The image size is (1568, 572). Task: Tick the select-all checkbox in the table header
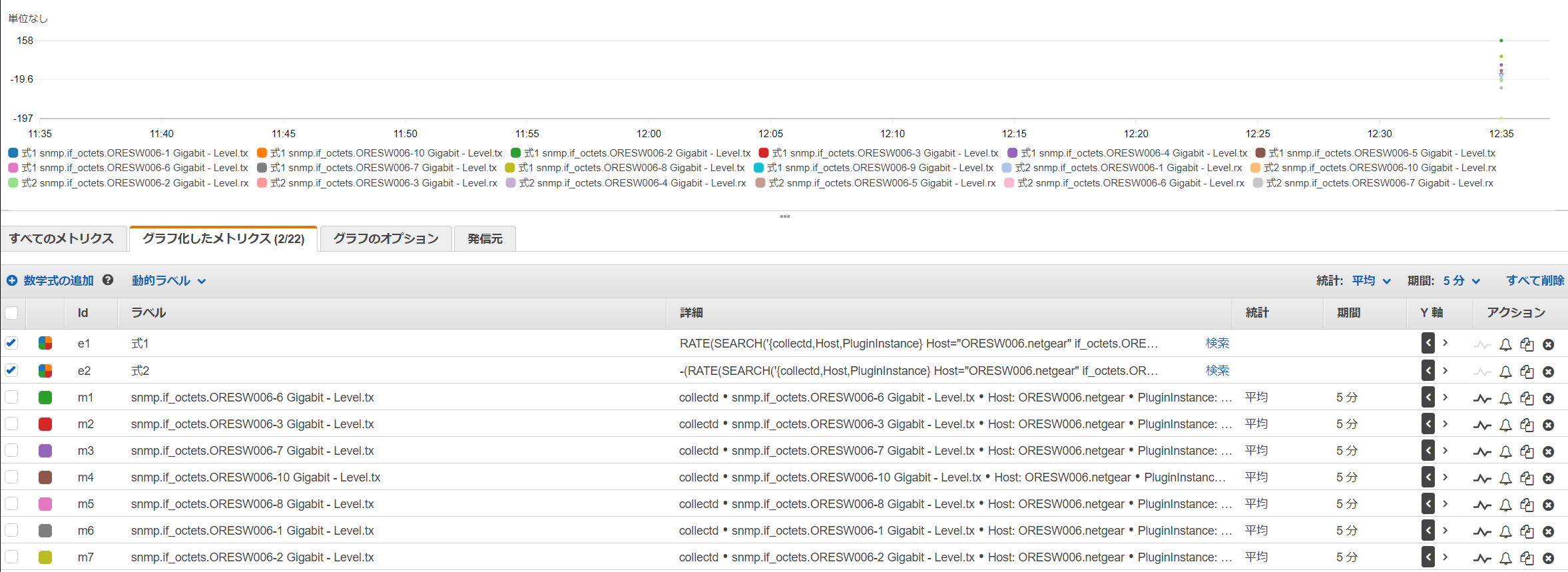click(x=11, y=313)
